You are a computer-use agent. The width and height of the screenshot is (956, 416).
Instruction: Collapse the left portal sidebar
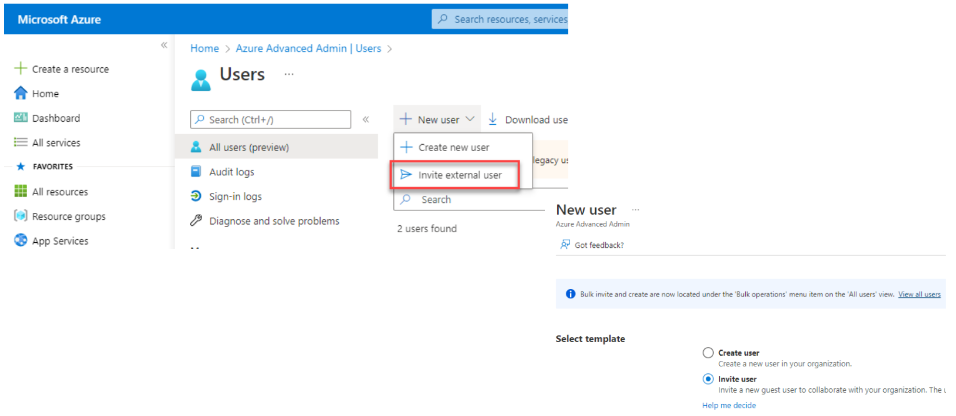click(164, 46)
